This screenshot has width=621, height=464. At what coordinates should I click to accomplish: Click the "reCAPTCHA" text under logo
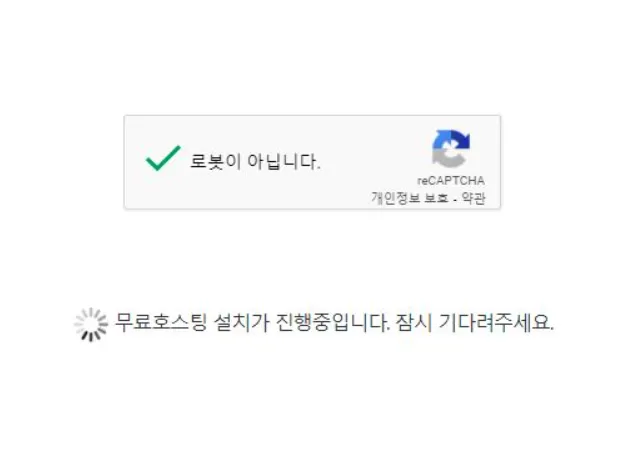pos(451,181)
